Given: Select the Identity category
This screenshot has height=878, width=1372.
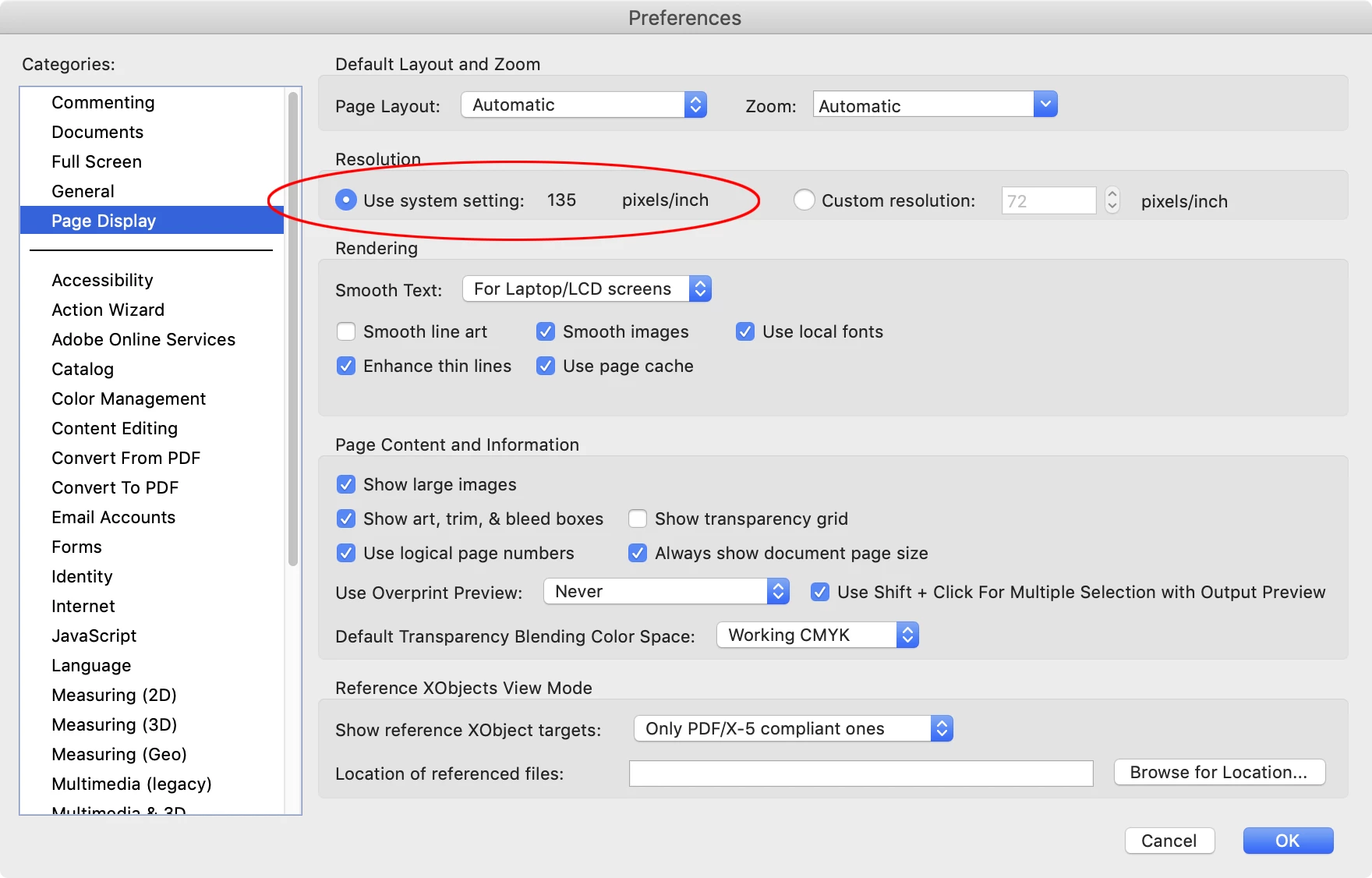Looking at the screenshot, I should coord(152,576).
